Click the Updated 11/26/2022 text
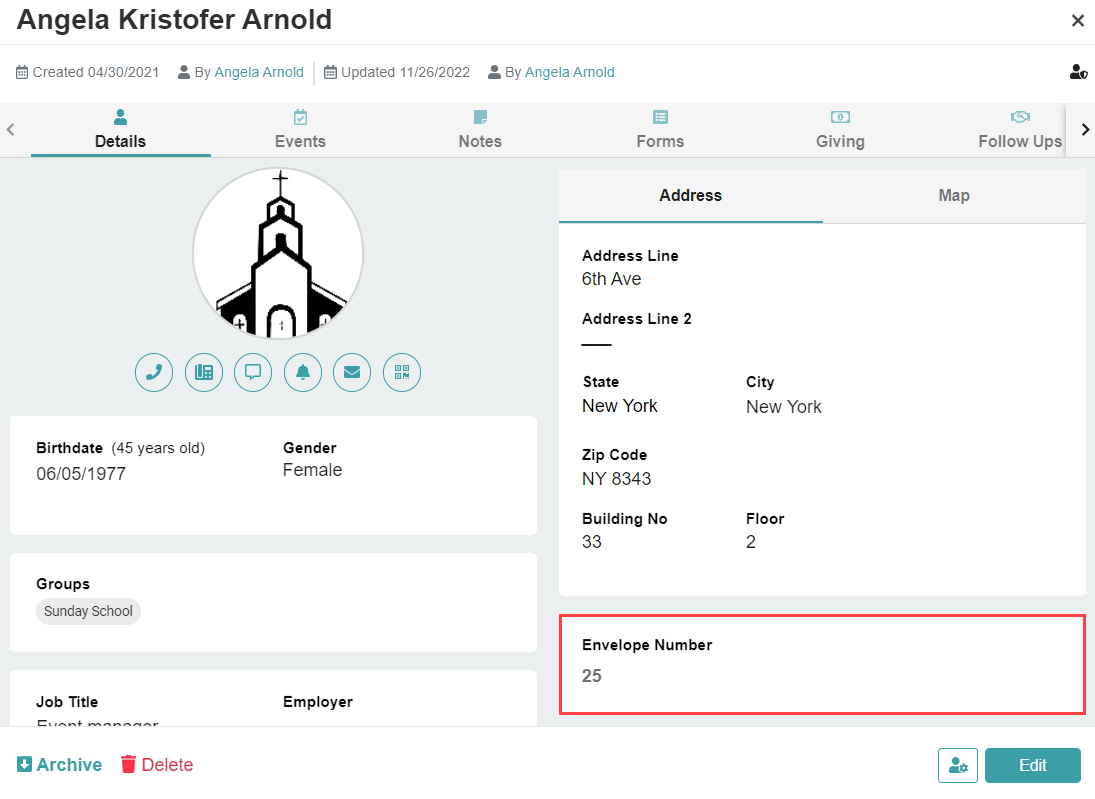Screen dimensions: 1095x799 [x=406, y=72]
